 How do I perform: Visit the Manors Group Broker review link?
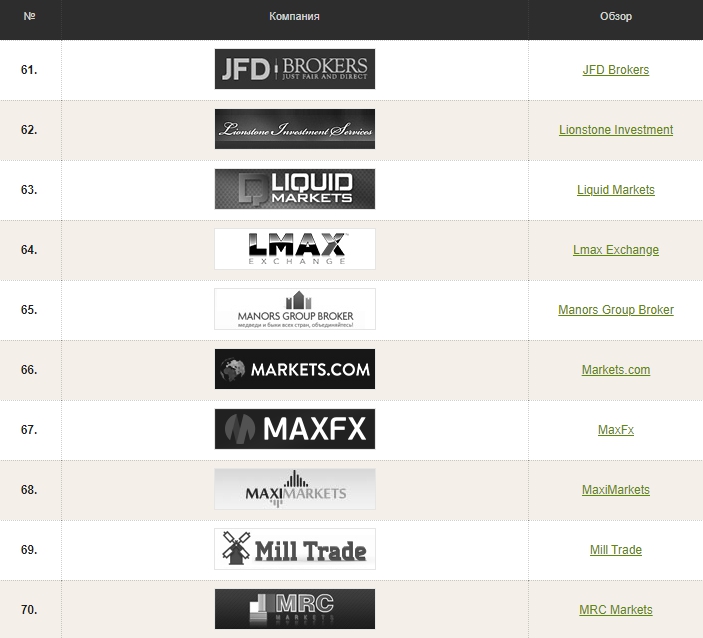(615, 310)
